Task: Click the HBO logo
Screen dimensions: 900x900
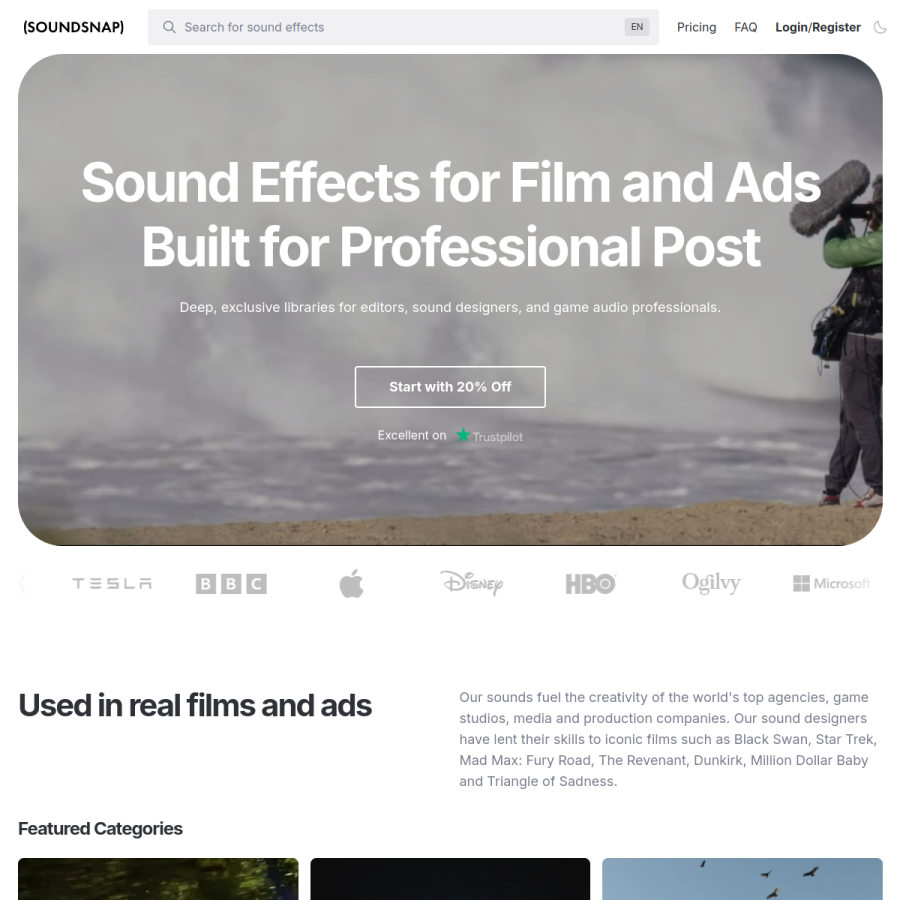Action: [x=591, y=584]
